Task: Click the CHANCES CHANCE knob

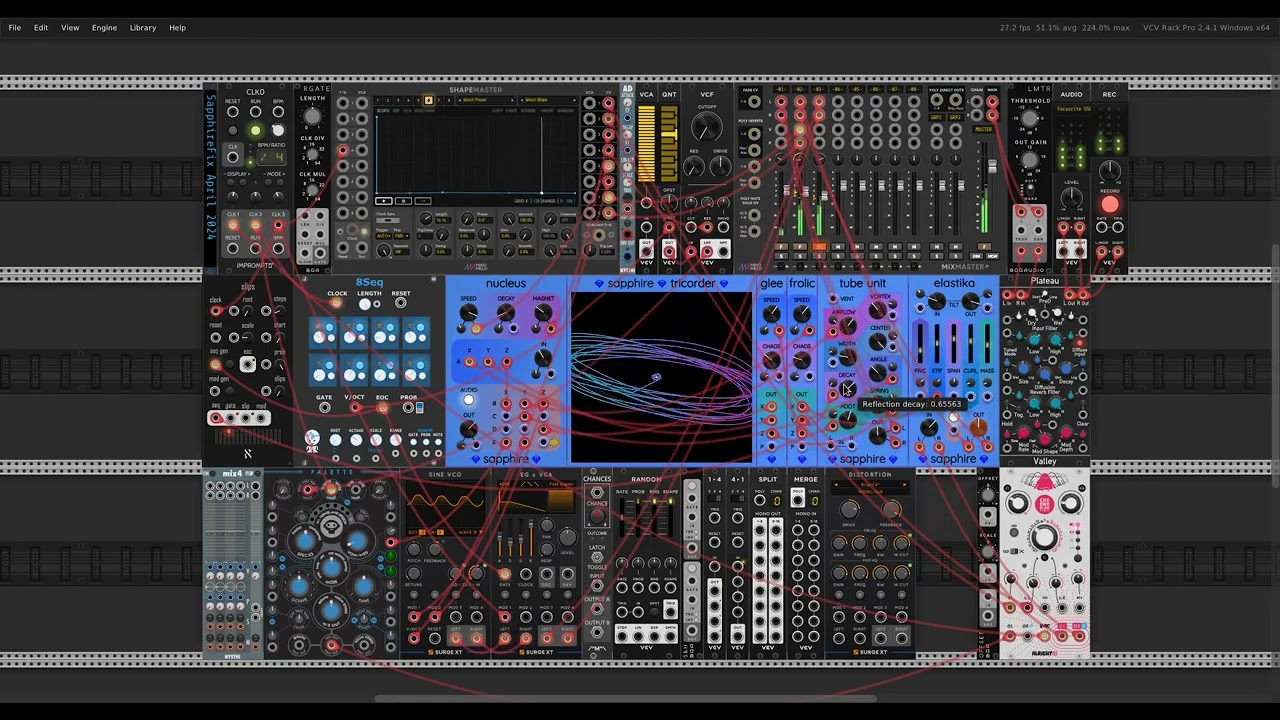Action: pyautogui.click(x=597, y=516)
